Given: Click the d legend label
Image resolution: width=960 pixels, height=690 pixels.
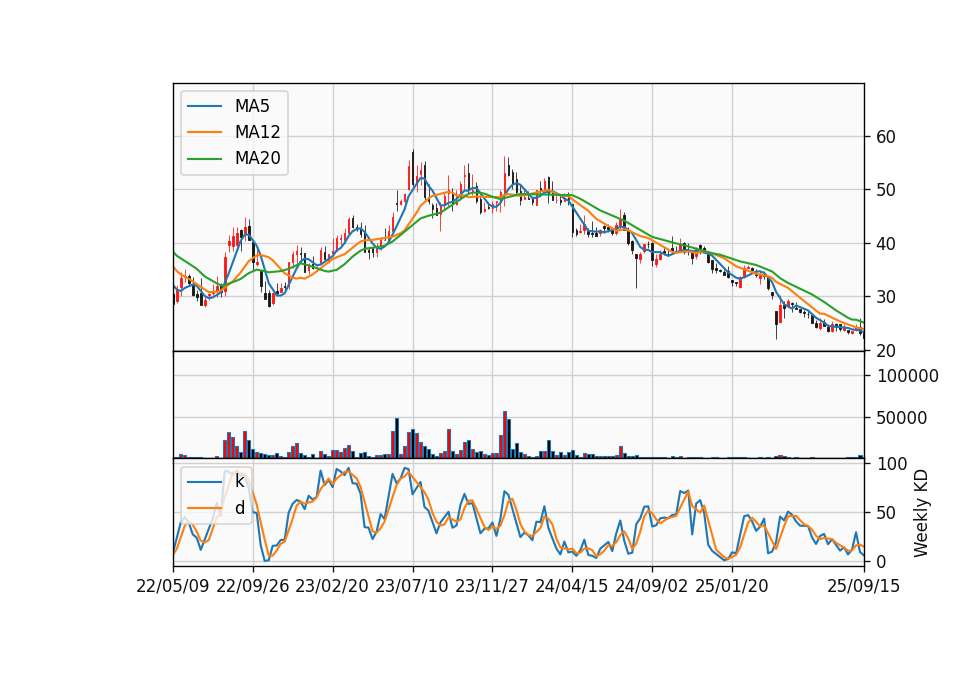Looking at the screenshot, I should 239,508.
